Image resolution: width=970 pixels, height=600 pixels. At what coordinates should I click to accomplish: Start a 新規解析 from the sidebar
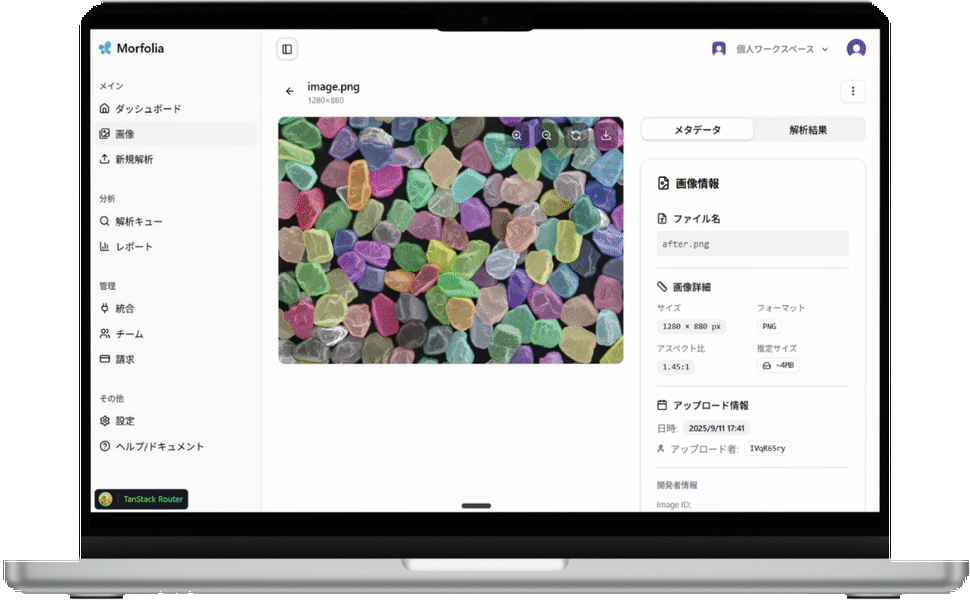(133, 159)
